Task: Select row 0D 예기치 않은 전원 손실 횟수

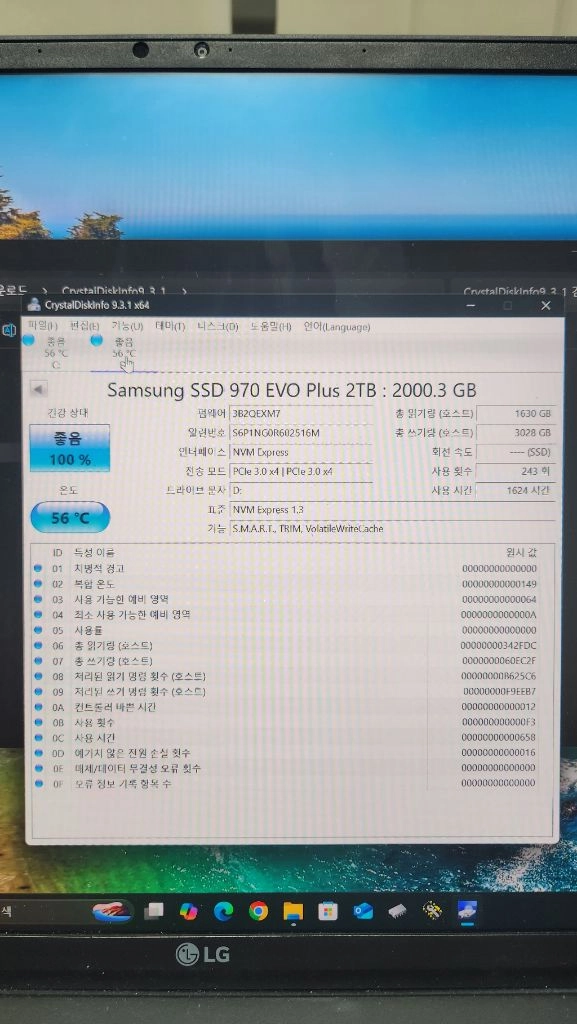Action: coord(285,753)
